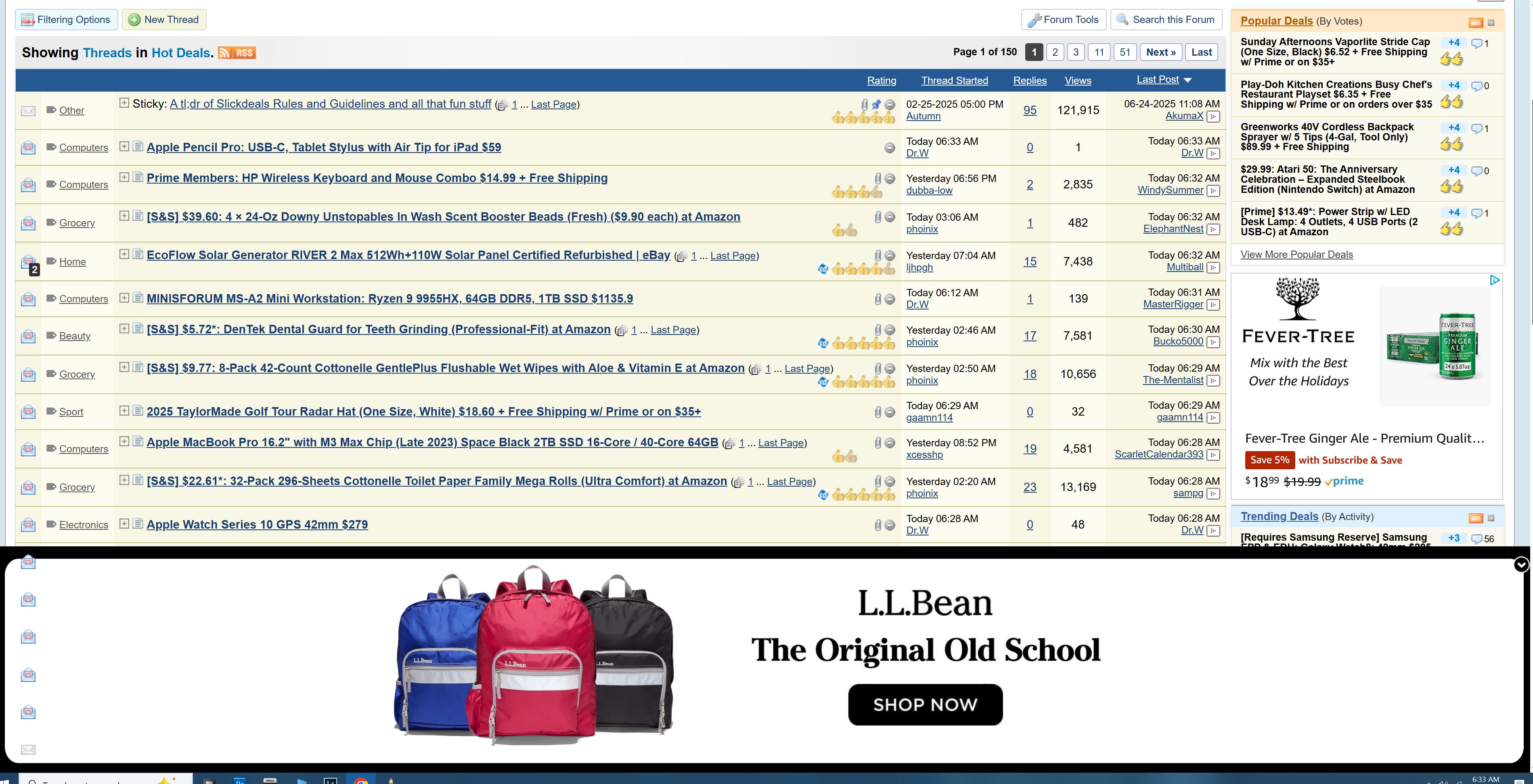This screenshot has width=1533, height=784.
Task: Open Windows taskbar search box
Action: click(105, 779)
